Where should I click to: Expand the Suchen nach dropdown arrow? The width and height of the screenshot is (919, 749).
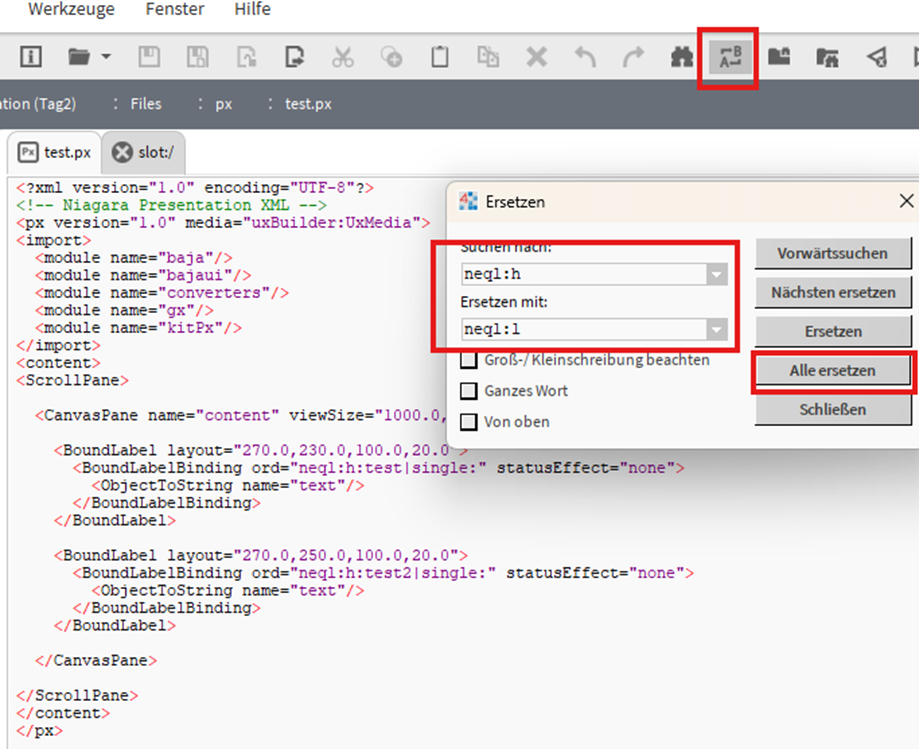point(717,274)
